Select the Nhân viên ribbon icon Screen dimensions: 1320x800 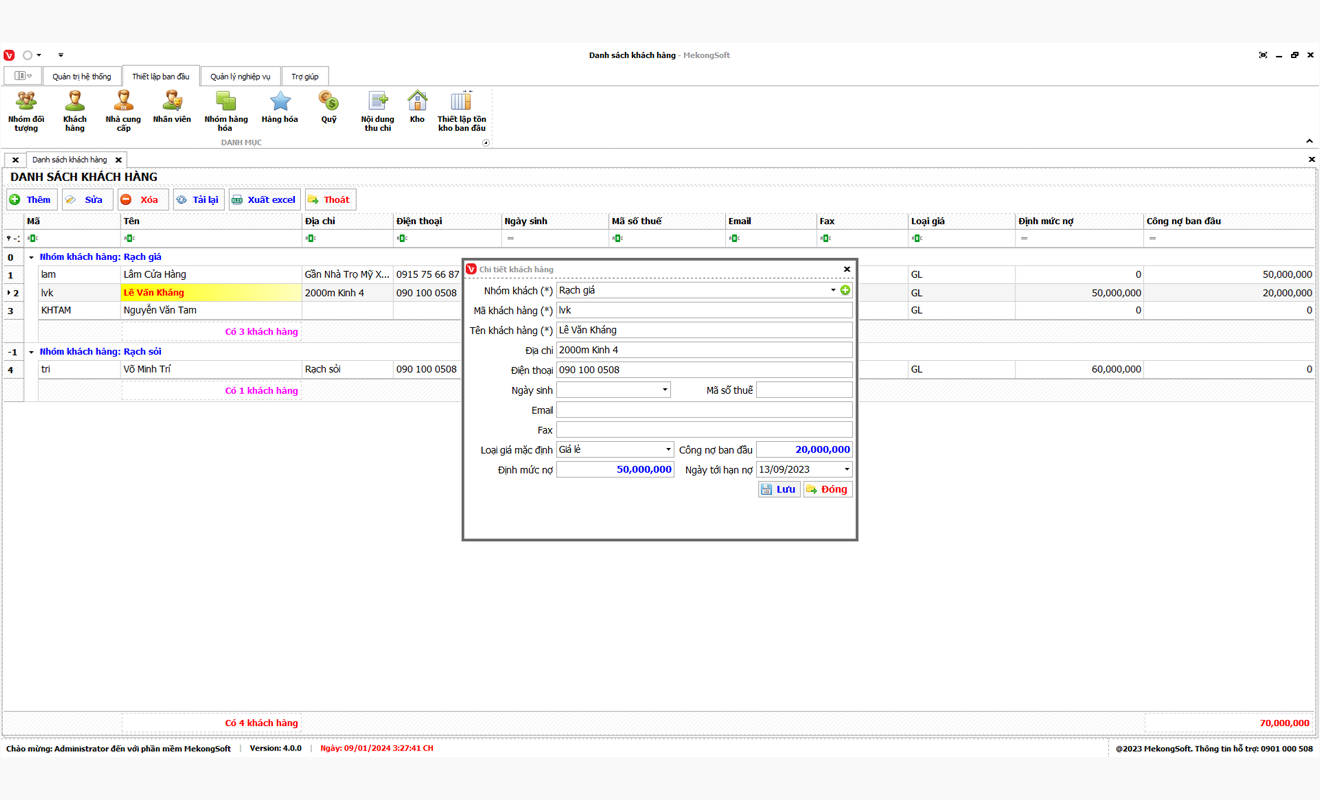[172, 108]
